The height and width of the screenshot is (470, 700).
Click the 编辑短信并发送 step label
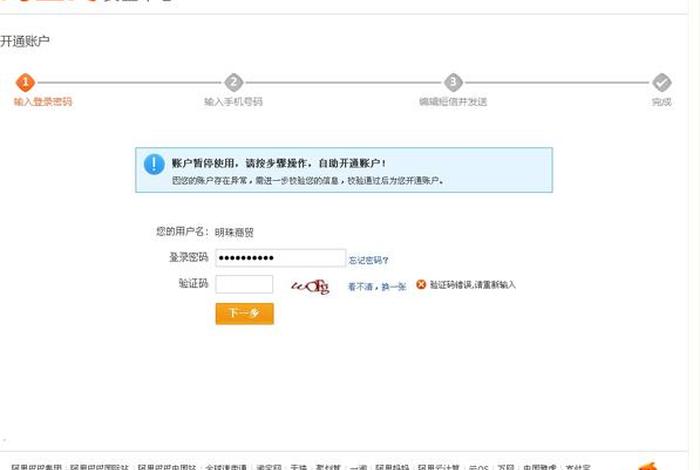click(x=453, y=102)
